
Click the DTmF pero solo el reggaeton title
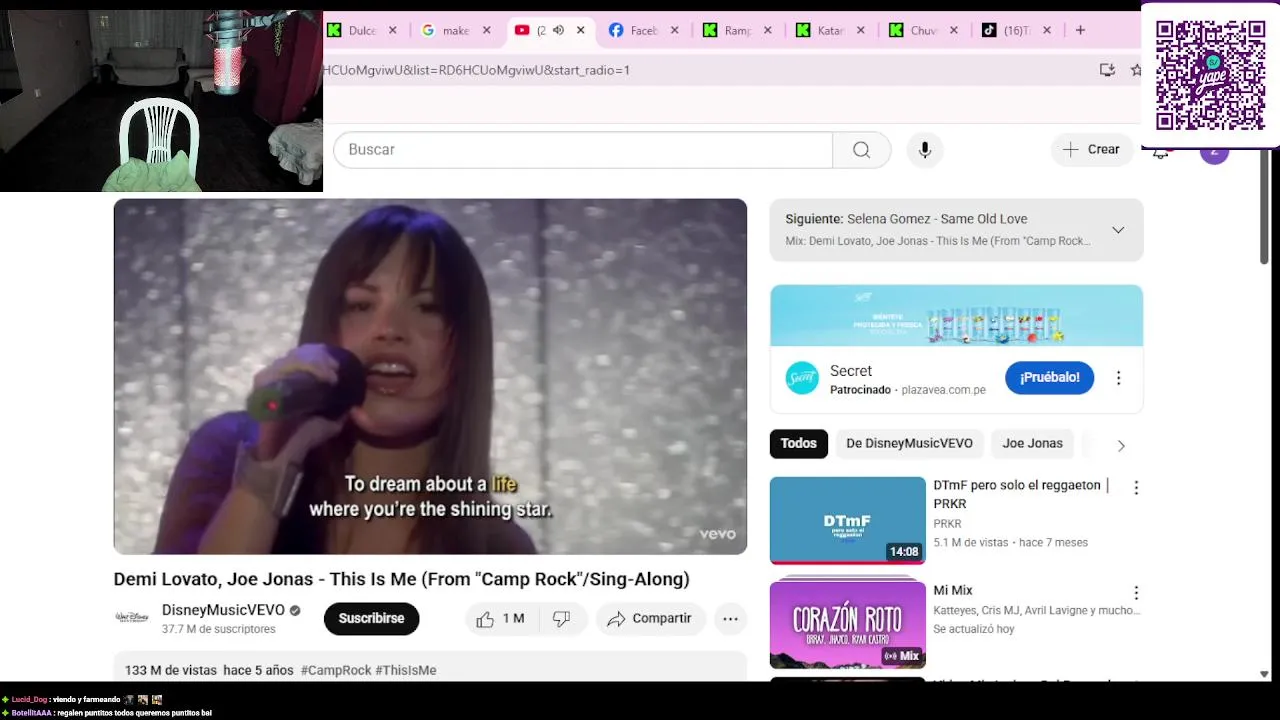pos(1022,495)
